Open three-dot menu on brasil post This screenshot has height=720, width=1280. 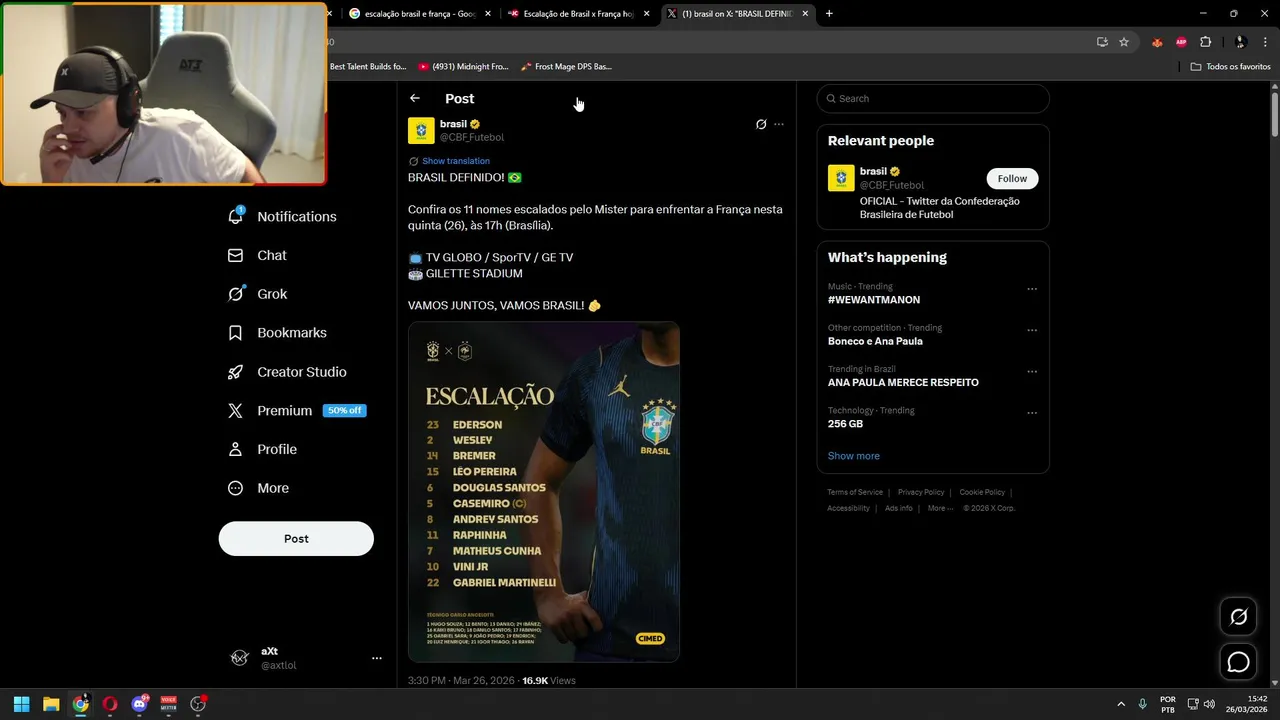tap(779, 124)
